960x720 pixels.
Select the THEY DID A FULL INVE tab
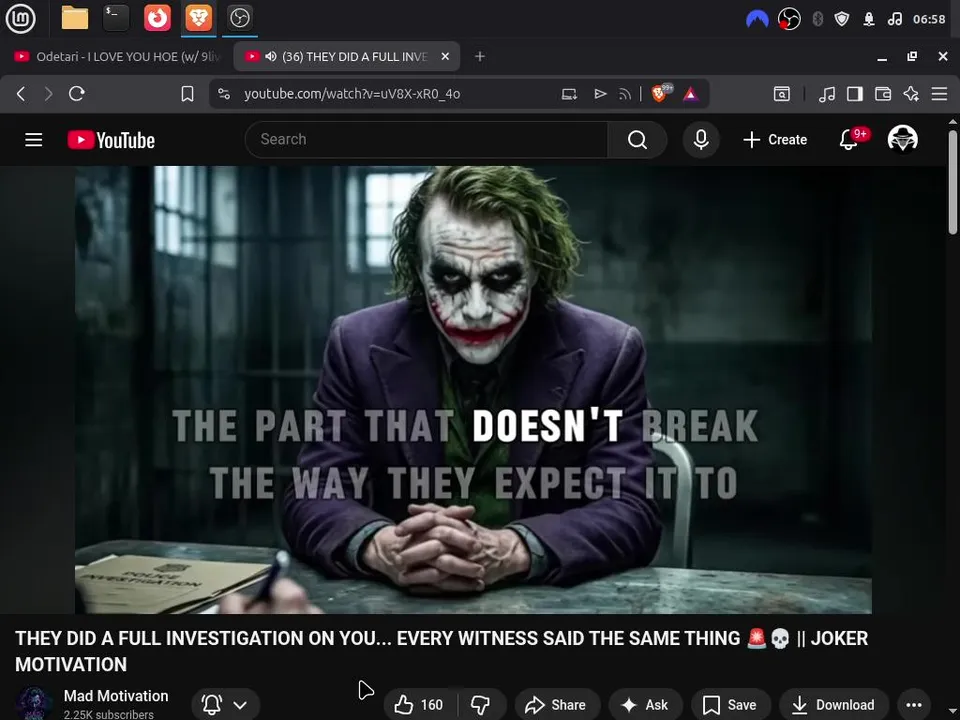pyautogui.click(x=346, y=56)
